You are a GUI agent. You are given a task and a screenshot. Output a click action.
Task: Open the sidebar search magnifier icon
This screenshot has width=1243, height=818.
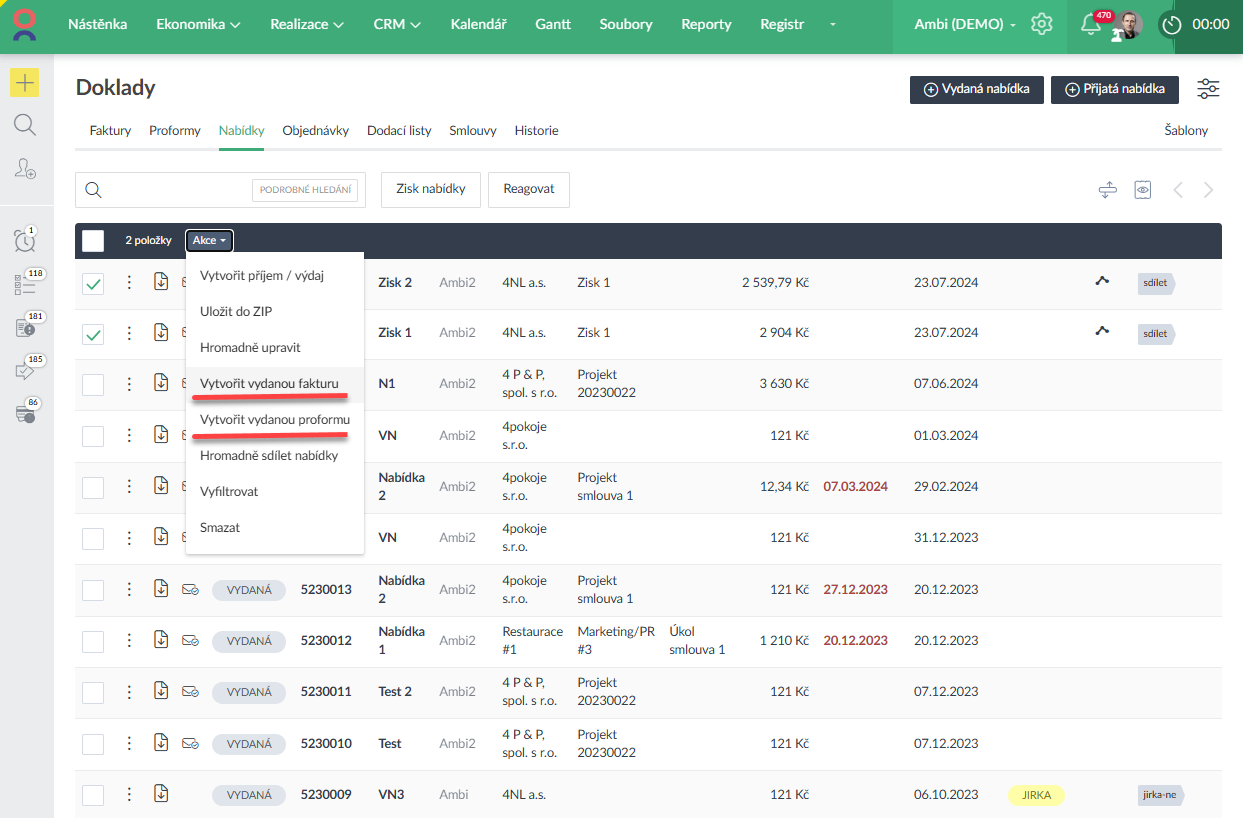point(25,125)
